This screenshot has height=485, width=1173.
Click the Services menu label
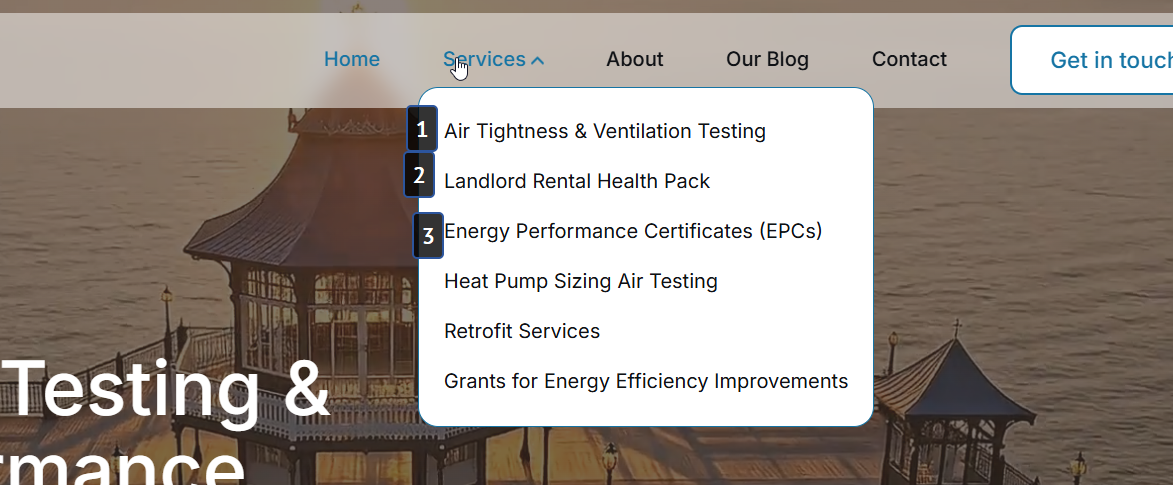(484, 60)
